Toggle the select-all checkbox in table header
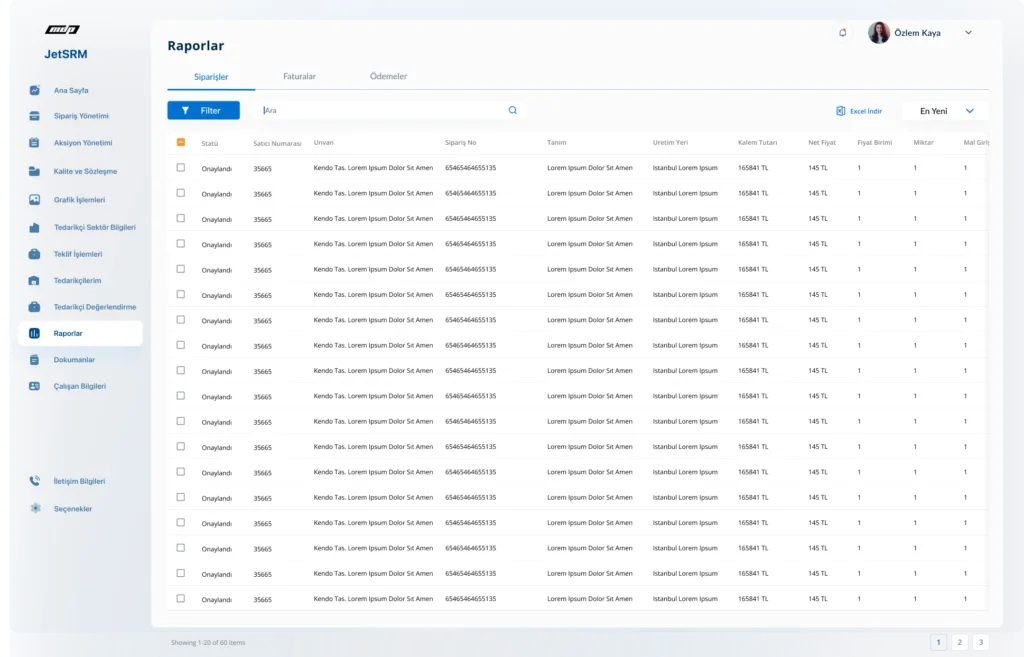Image resolution: width=1024 pixels, height=657 pixels. click(181, 142)
